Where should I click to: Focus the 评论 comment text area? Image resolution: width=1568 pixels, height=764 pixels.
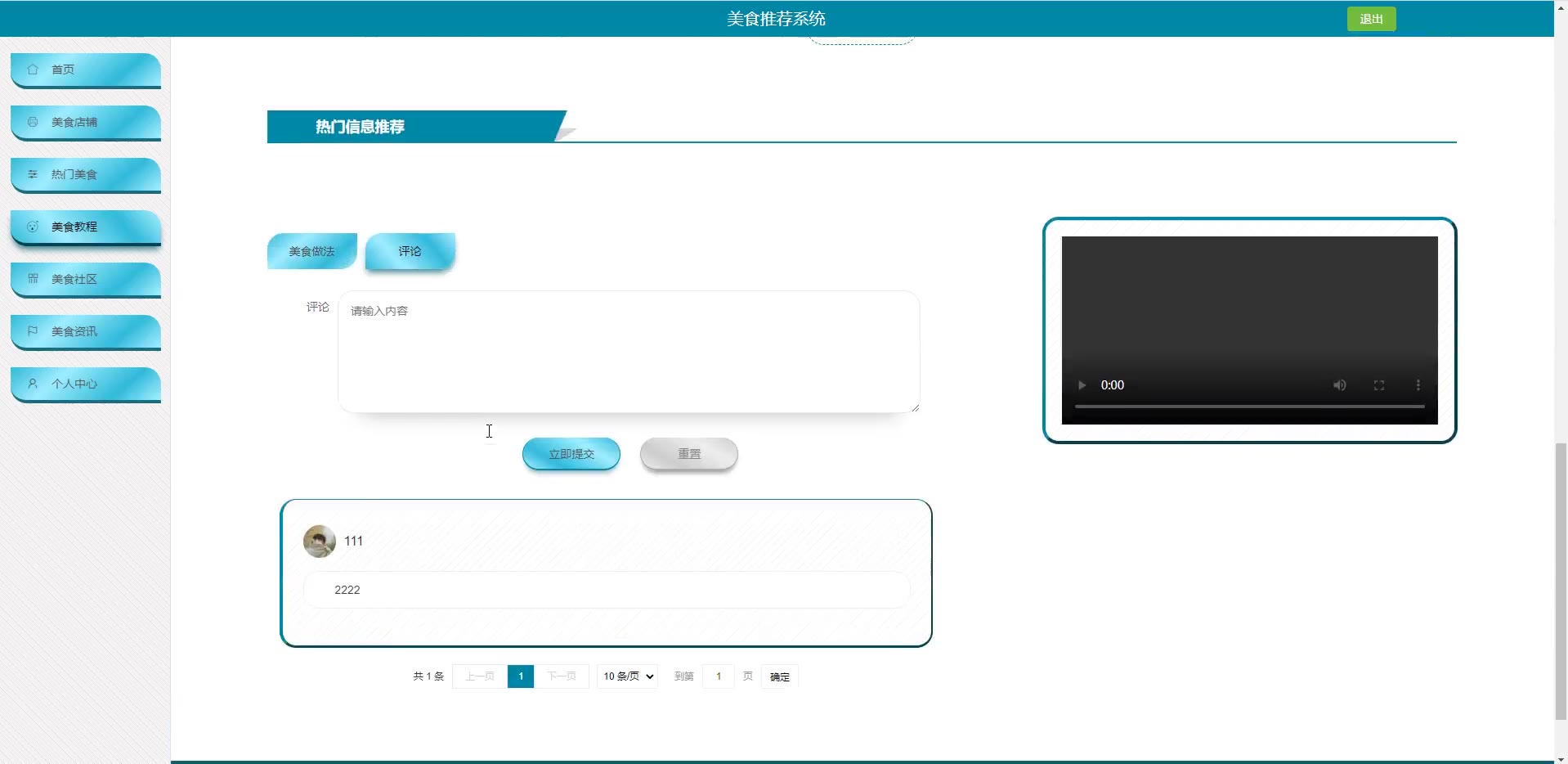tap(629, 352)
